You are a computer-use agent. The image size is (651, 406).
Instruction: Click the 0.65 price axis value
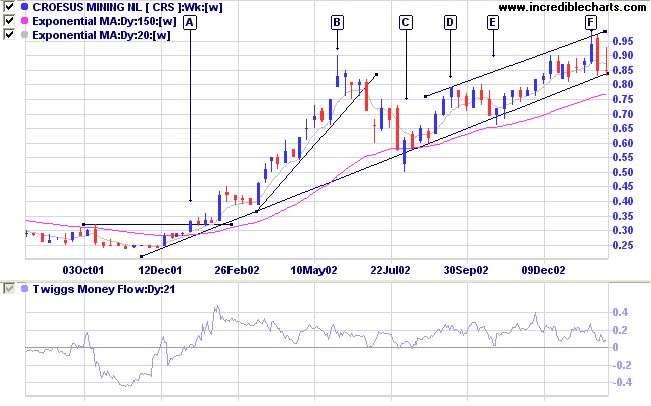pos(623,128)
